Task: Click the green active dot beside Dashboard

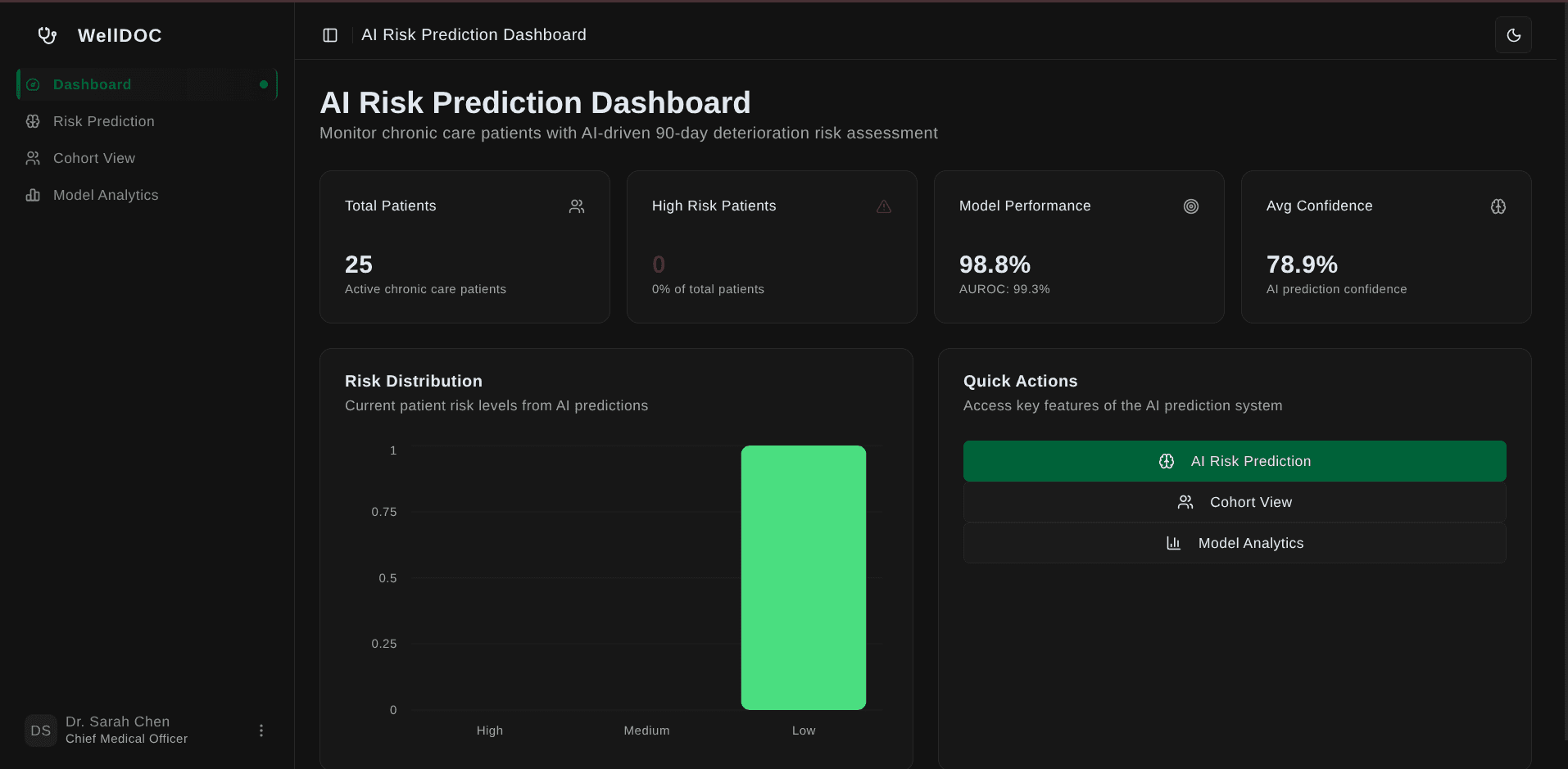Action: [x=264, y=84]
